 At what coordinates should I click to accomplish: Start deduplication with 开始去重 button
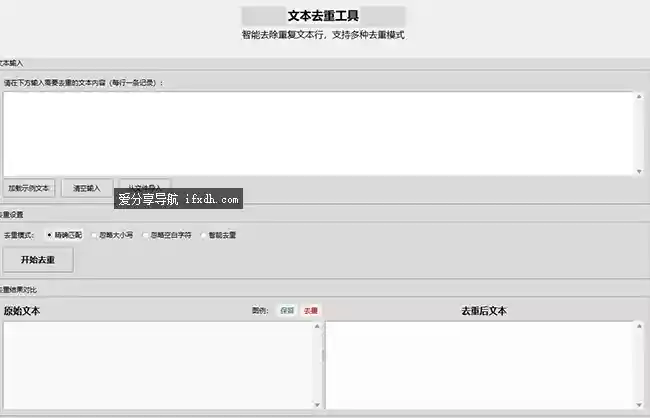[x=38, y=259]
